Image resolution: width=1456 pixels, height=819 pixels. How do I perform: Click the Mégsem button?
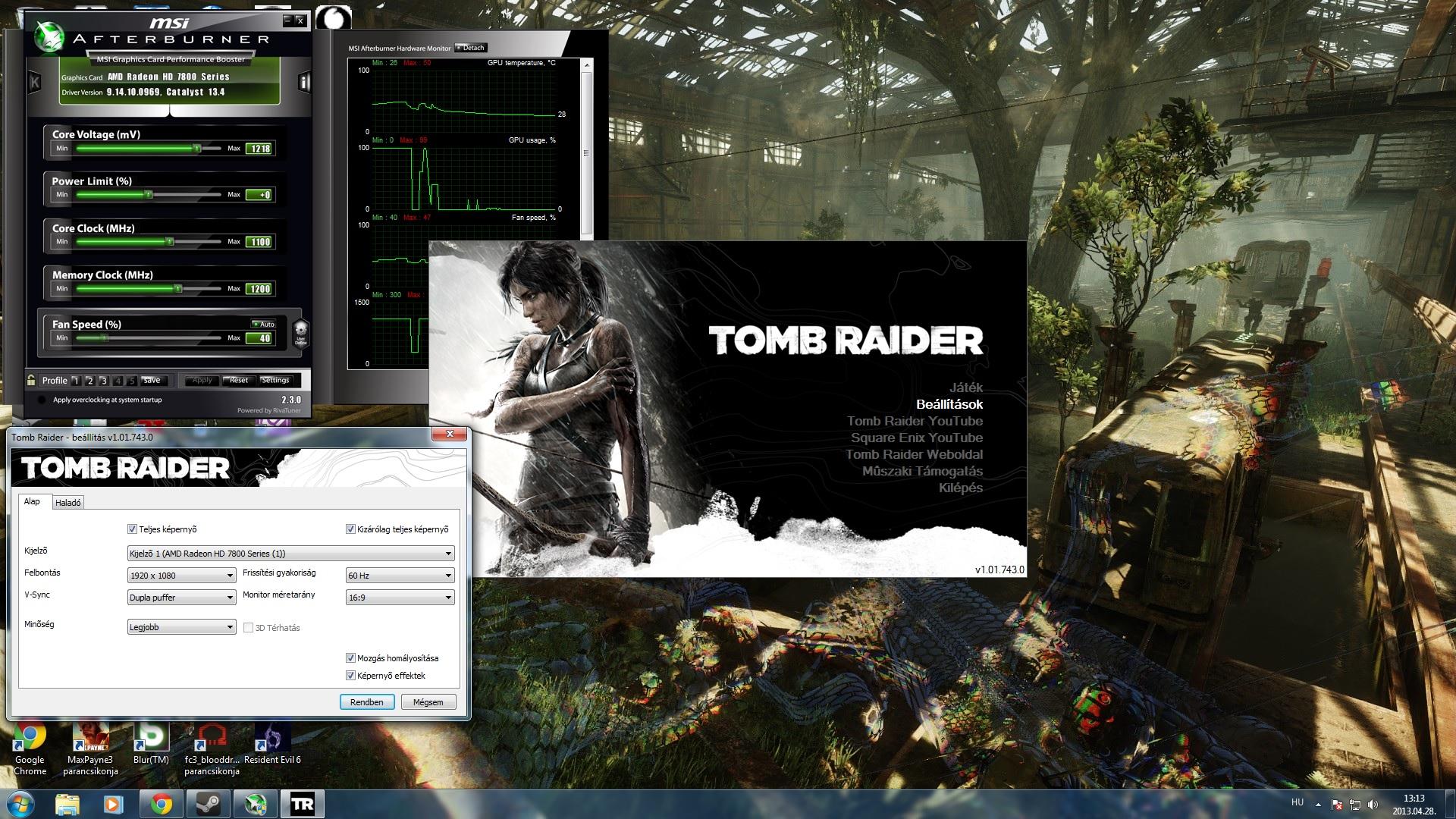coord(428,702)
